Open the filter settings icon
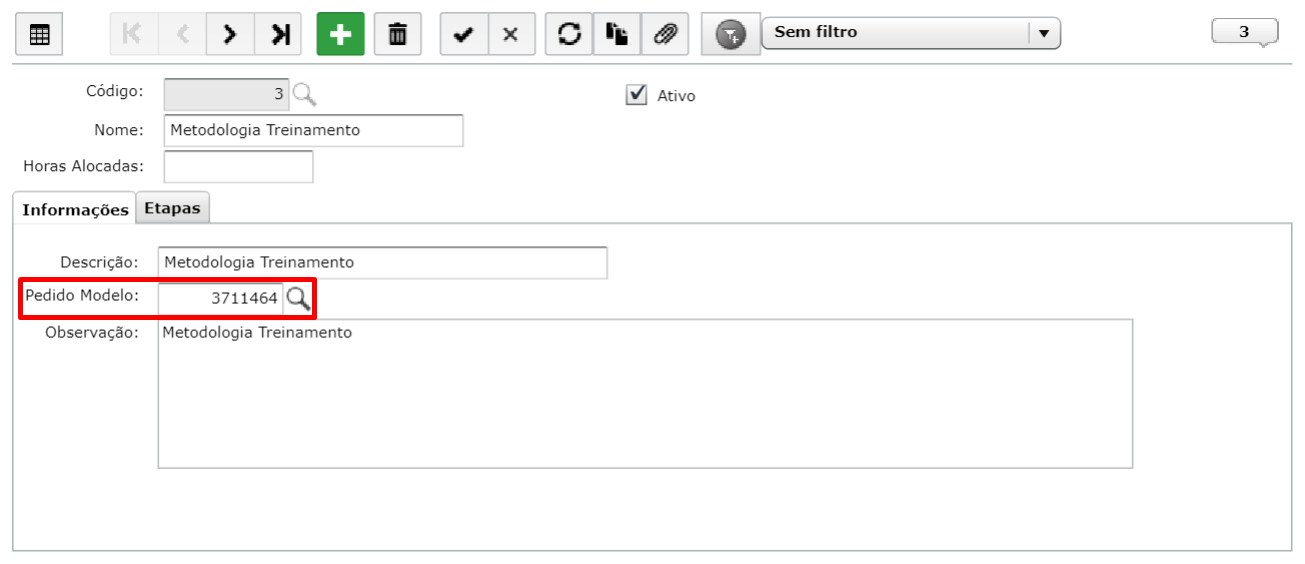Viewport: 1305px width, 564px height. pos(731,36)
